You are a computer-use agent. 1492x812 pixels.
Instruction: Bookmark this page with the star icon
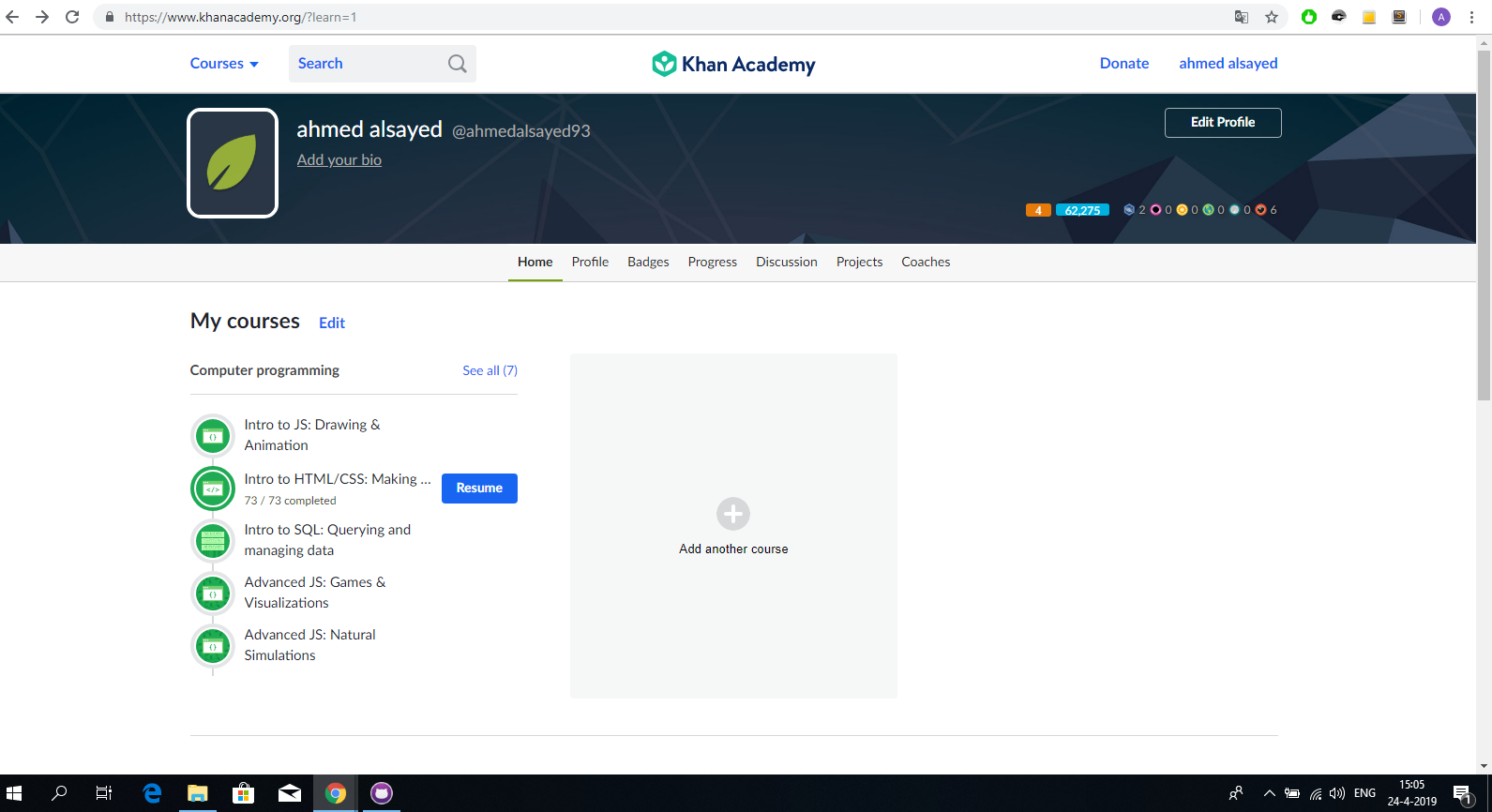point(1272,17)
